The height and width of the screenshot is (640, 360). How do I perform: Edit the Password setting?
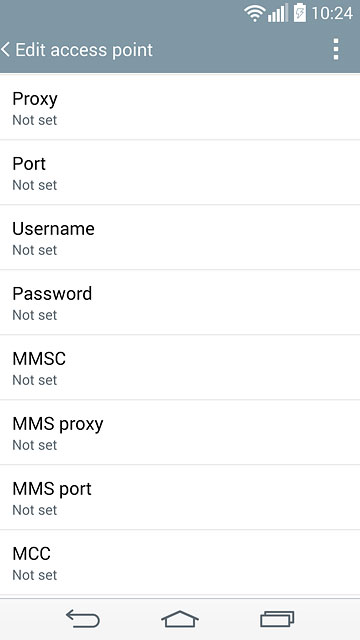pyautogui.click(x=180, y=302)
